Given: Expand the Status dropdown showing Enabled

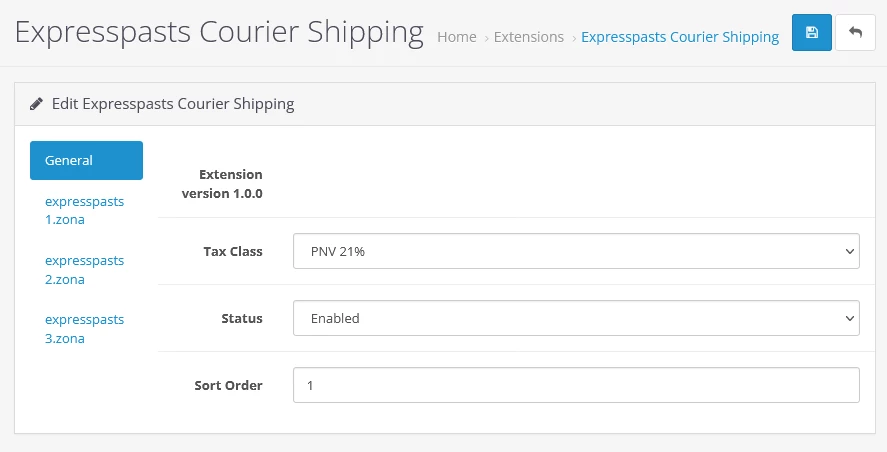Looking at the screenshot, I should (576, 318).
